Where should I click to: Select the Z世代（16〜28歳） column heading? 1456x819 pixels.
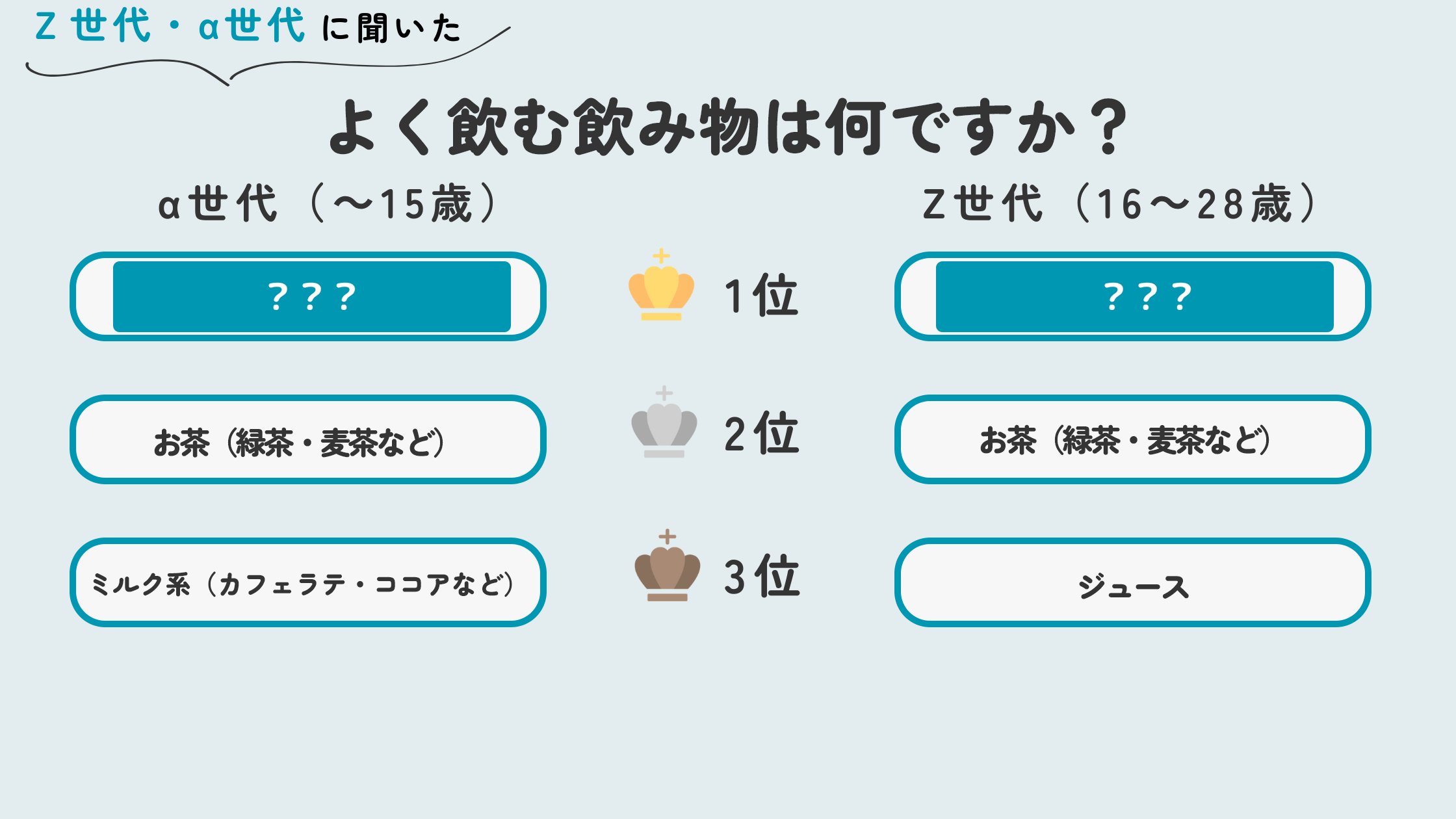tap(1119, 203)
